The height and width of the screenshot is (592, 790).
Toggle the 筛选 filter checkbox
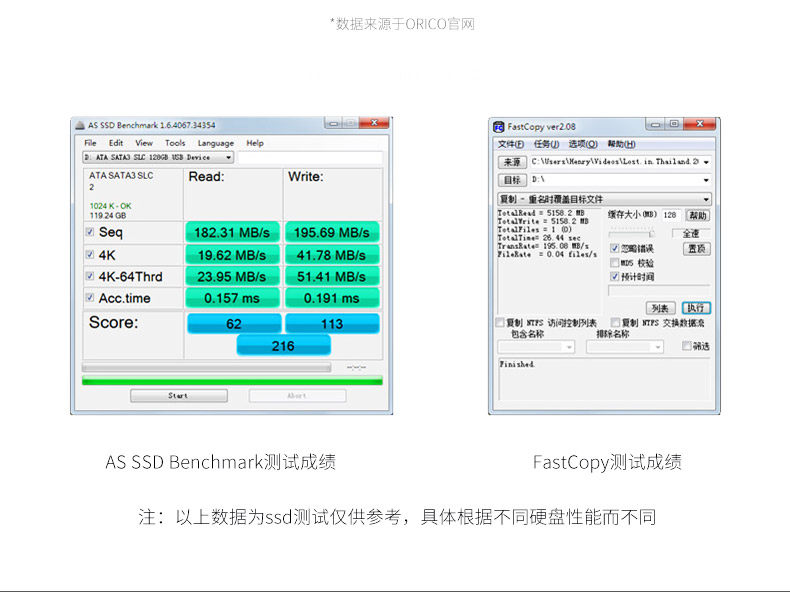(686, 346)
